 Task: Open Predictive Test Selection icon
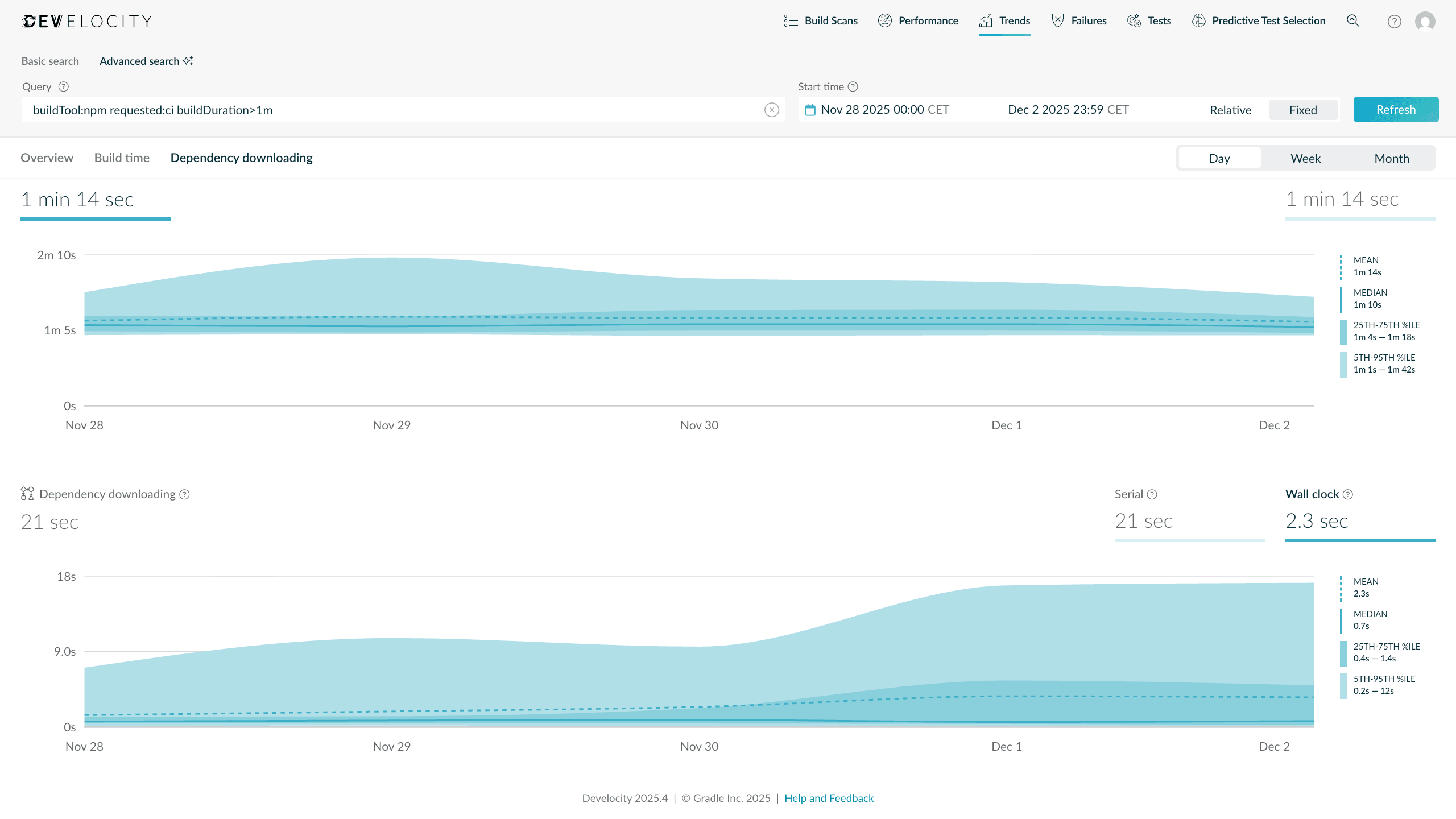tap(1198, 20)
